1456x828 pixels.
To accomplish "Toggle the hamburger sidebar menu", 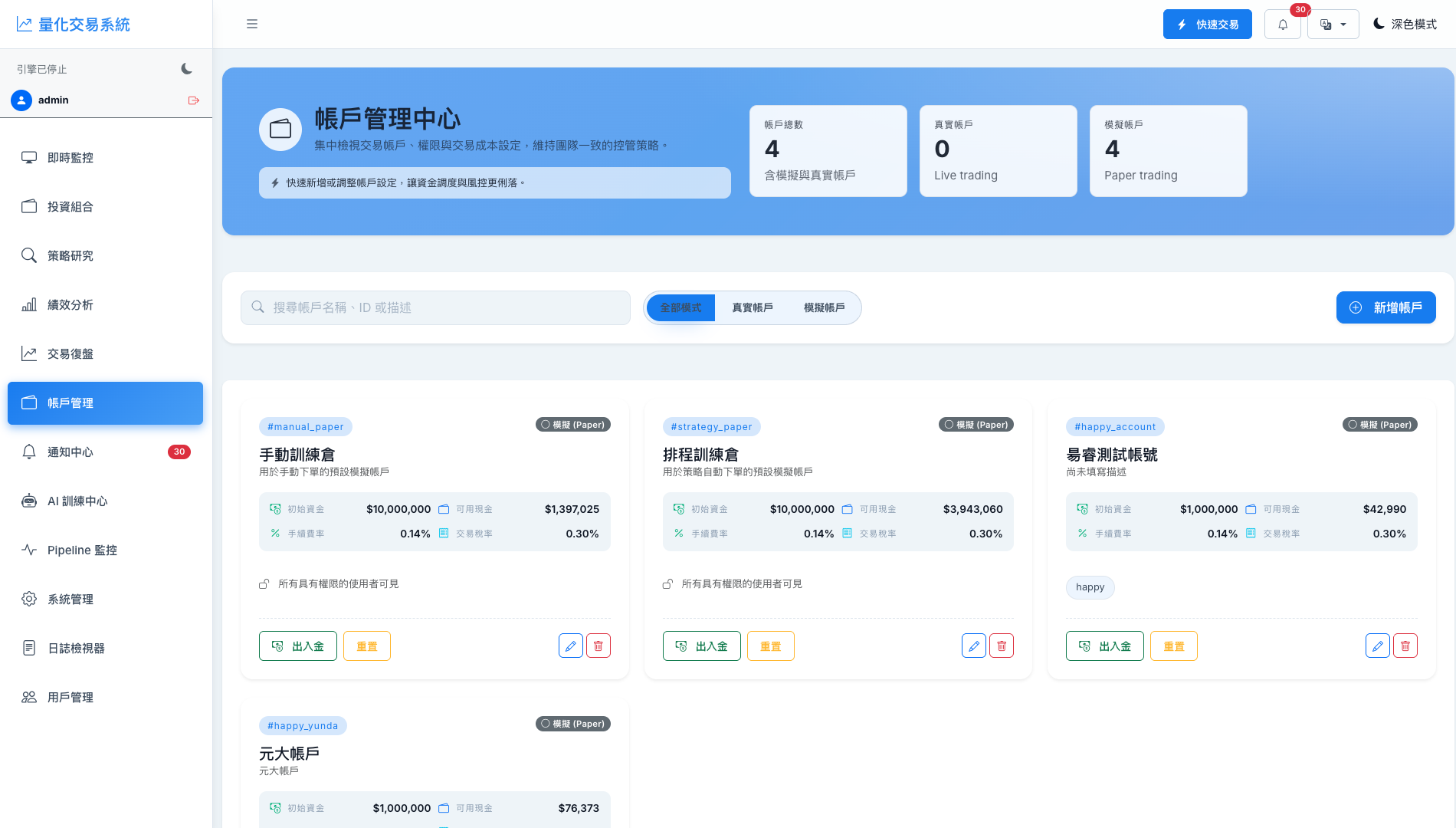I will coord(251,25).
